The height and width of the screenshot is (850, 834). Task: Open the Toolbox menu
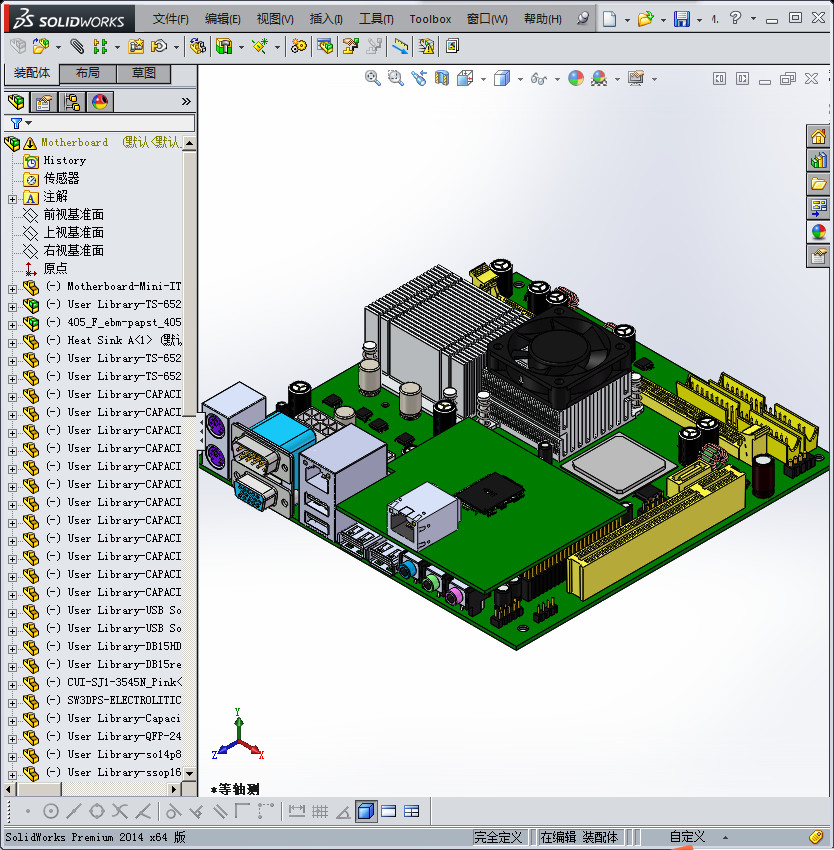pos(430,19)
